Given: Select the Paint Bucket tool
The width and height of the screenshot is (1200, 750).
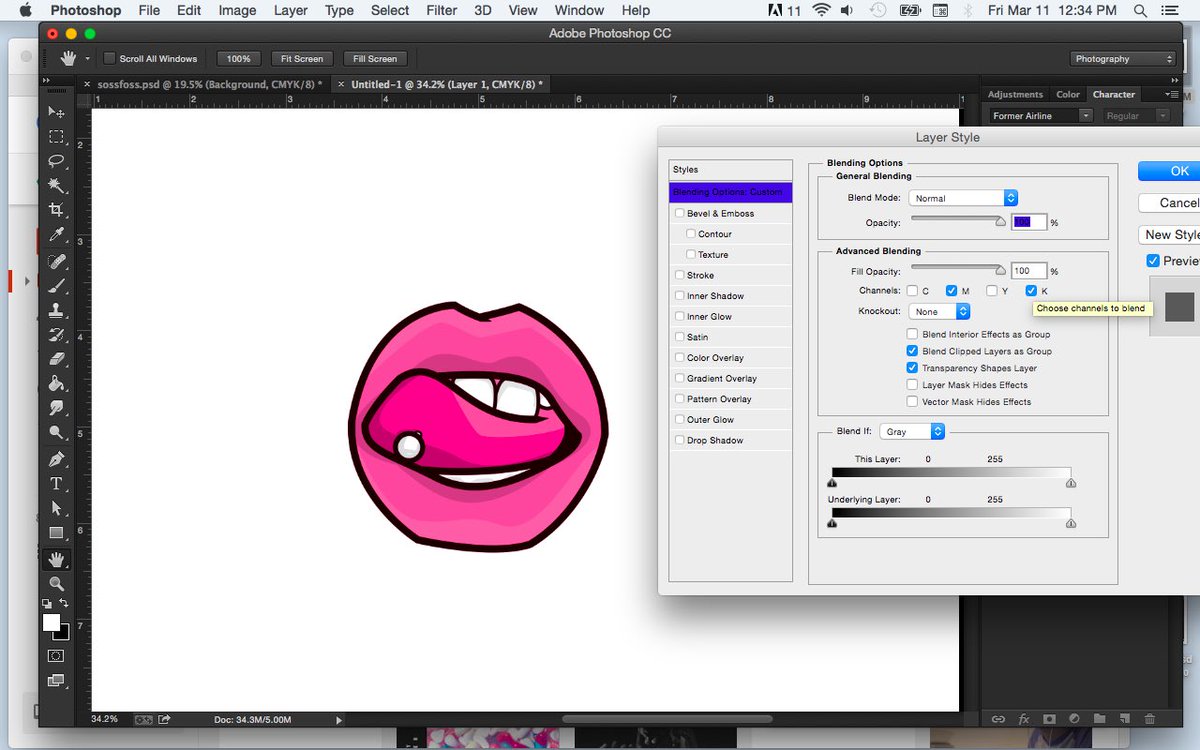Looking at the screenshot, I should coord(56,384).
